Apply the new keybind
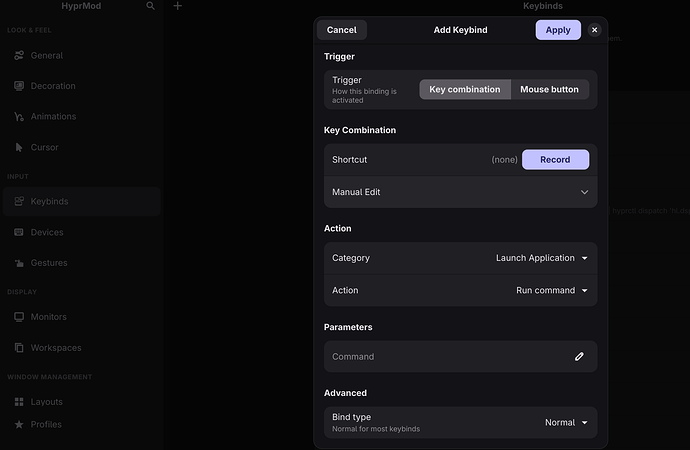The width and height of the screenshot is (690, 450). click(x=558, y=30)
